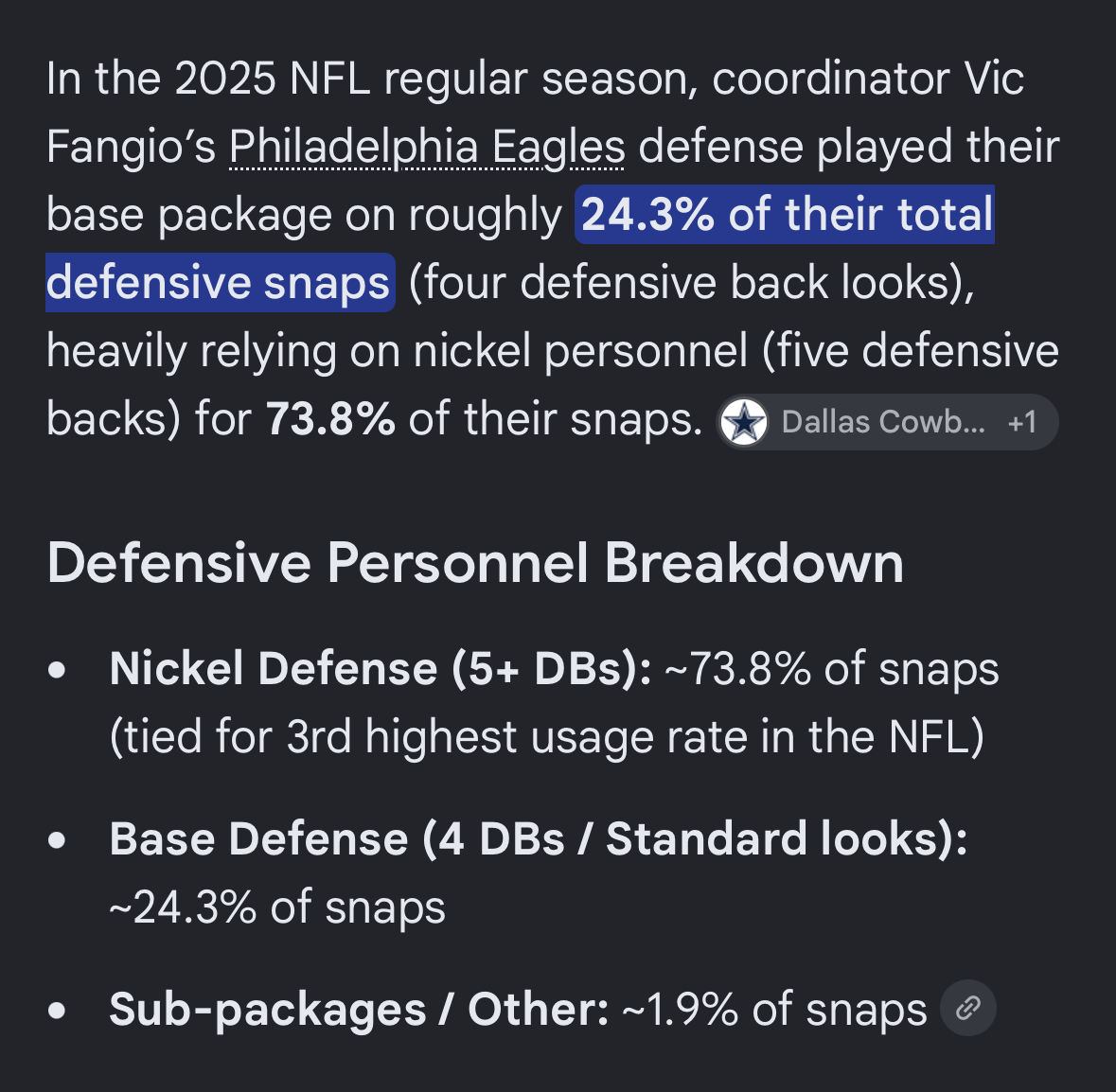Click the bold 73.8% figure in the paragraph
Screen dimensions: 1116x1092
coord(330,419)
